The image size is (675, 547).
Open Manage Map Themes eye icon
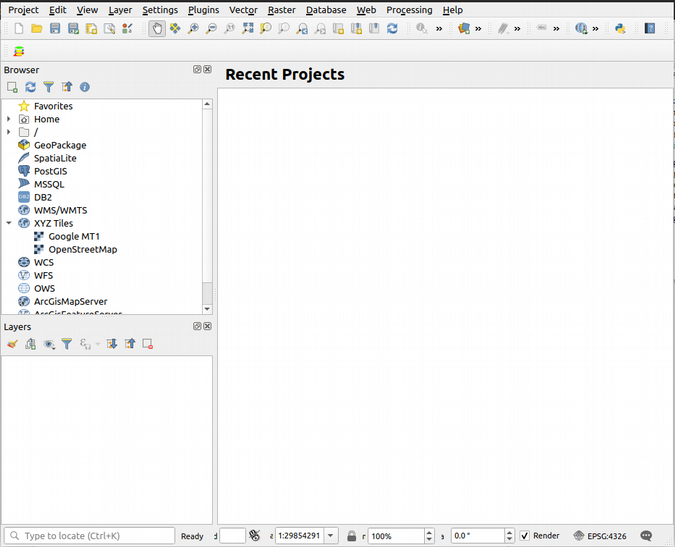48,344
